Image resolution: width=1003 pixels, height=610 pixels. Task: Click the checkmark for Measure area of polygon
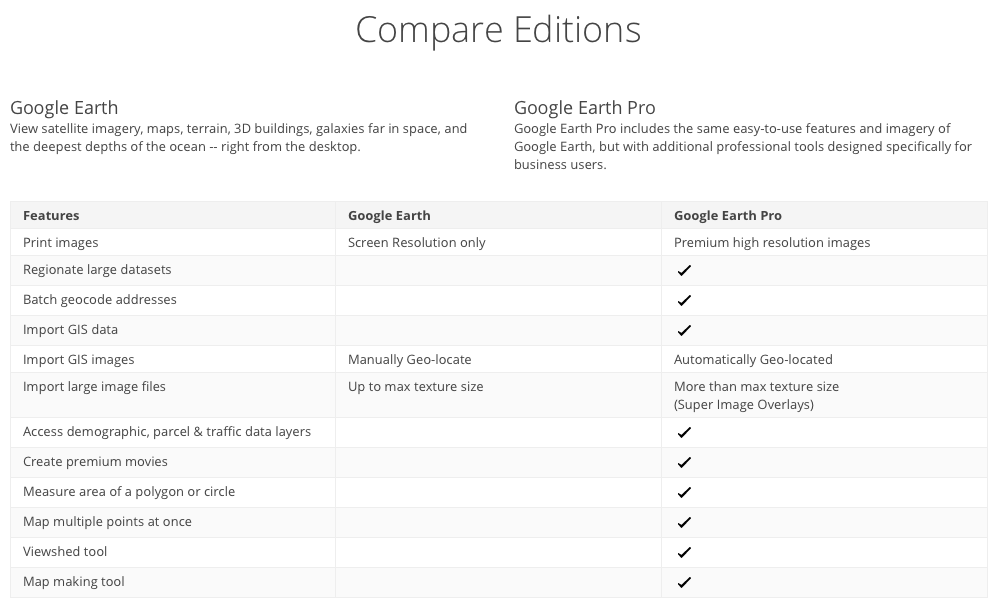click(x=684, y=492)
